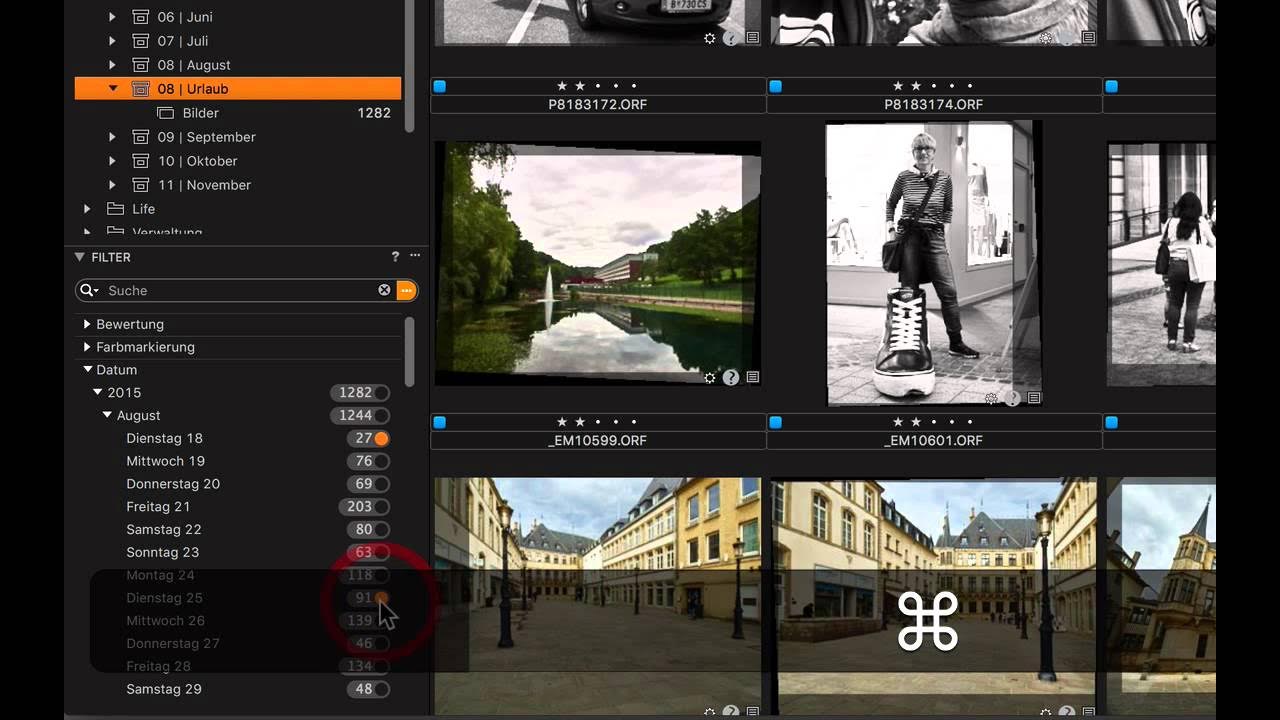Collapse the 08 | Urlaub tree node
This screenshot has width=1280, height=720.
[x=112, y=89]
